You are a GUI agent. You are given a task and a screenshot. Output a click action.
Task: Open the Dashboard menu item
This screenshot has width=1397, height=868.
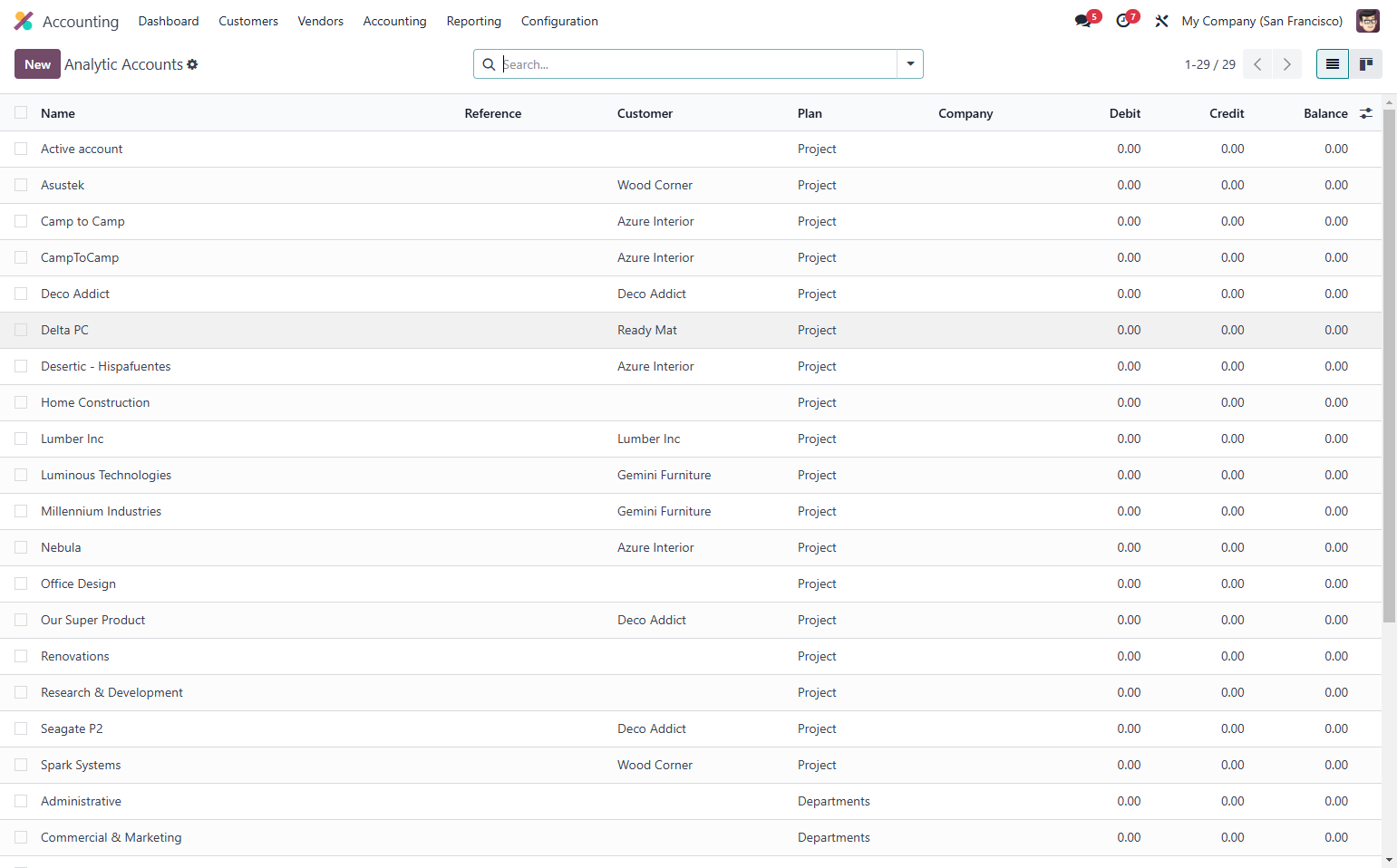pyautogui.click(x=169, y=21)
